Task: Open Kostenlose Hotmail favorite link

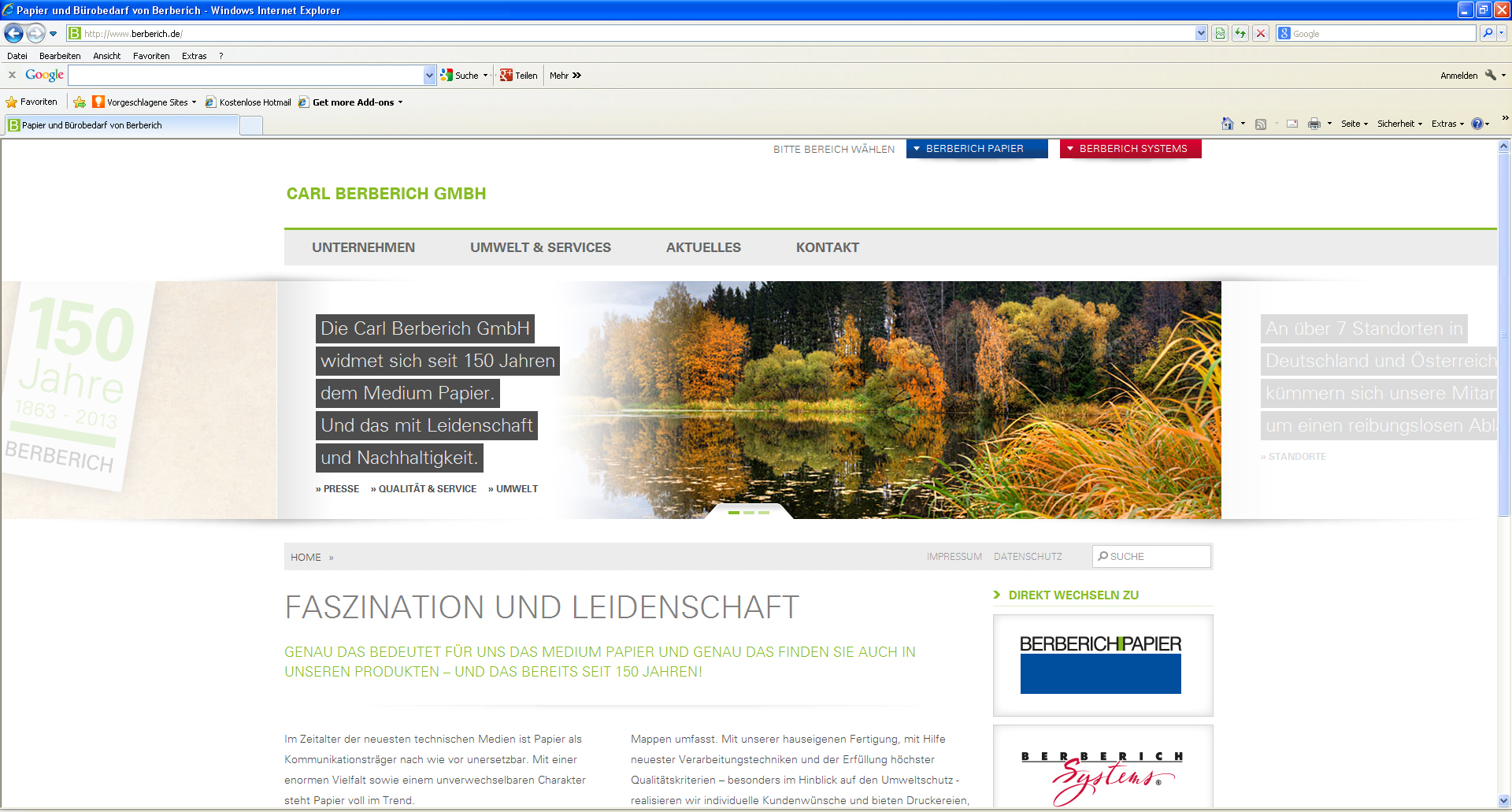Action: click(248, 102)
